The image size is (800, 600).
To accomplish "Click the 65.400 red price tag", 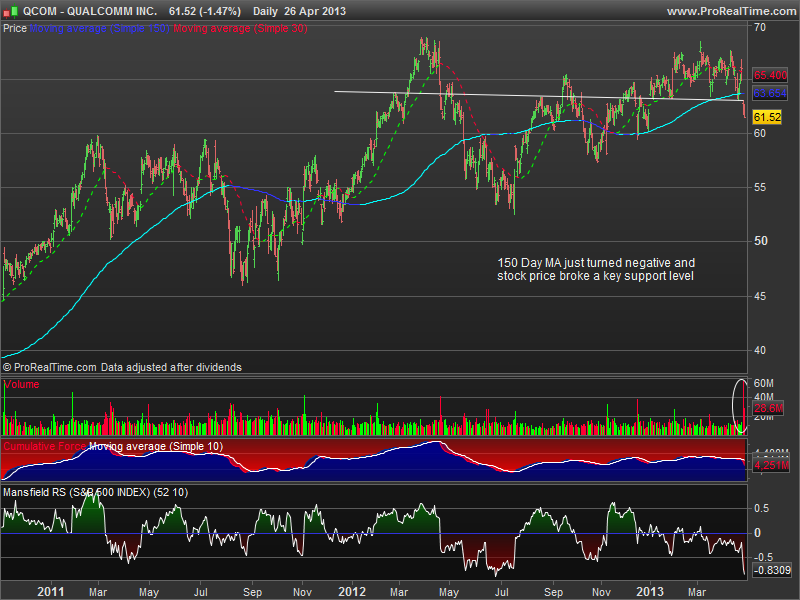I will point(770,76).
